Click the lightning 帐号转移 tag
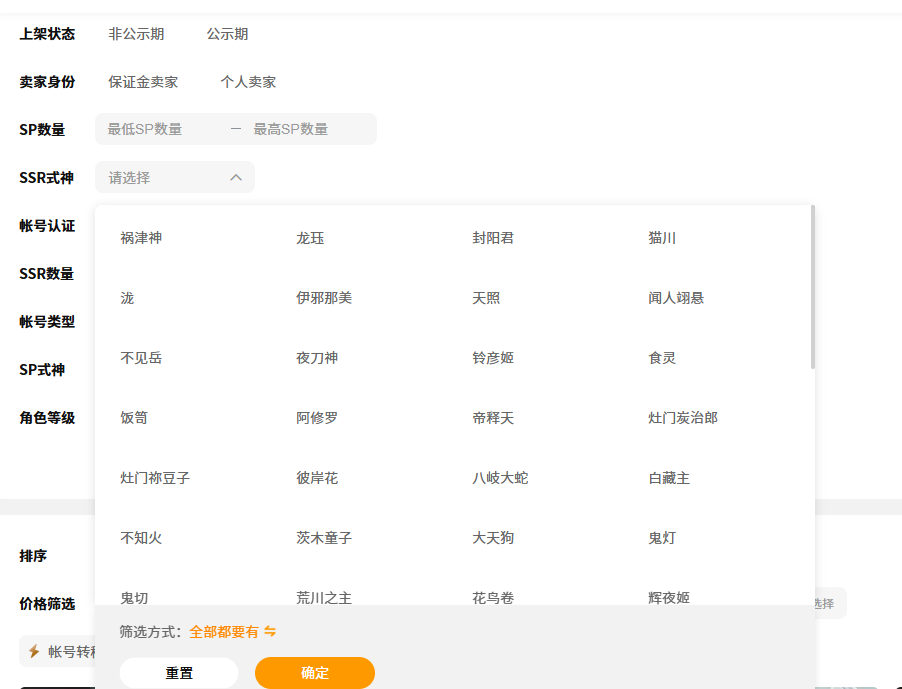902x689 pixels. (62, 651)
